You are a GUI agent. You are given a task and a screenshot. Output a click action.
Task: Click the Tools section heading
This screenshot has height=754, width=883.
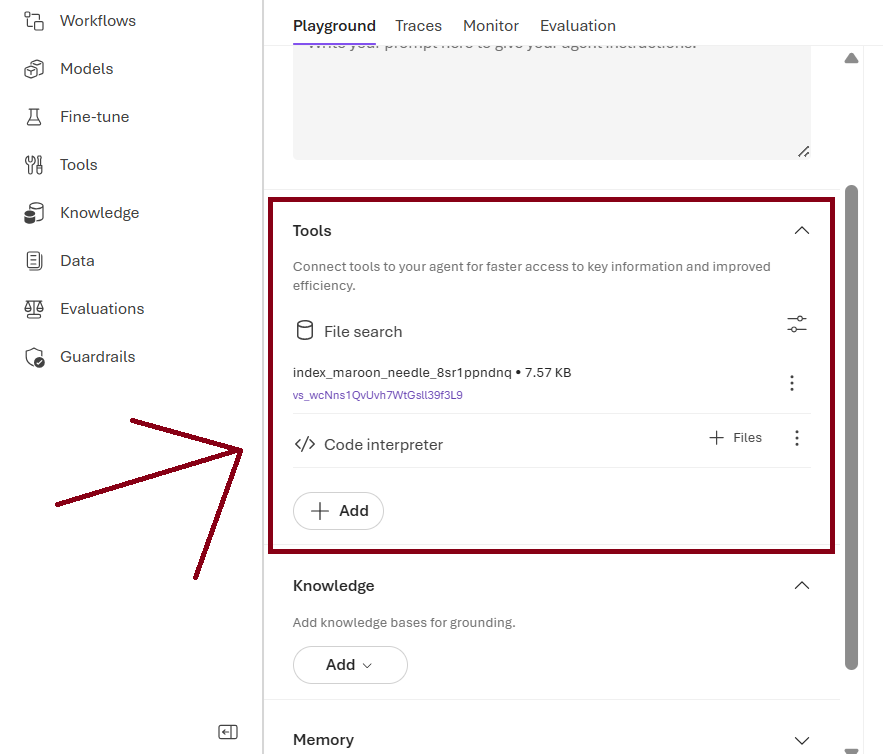(x=312, y=231)
